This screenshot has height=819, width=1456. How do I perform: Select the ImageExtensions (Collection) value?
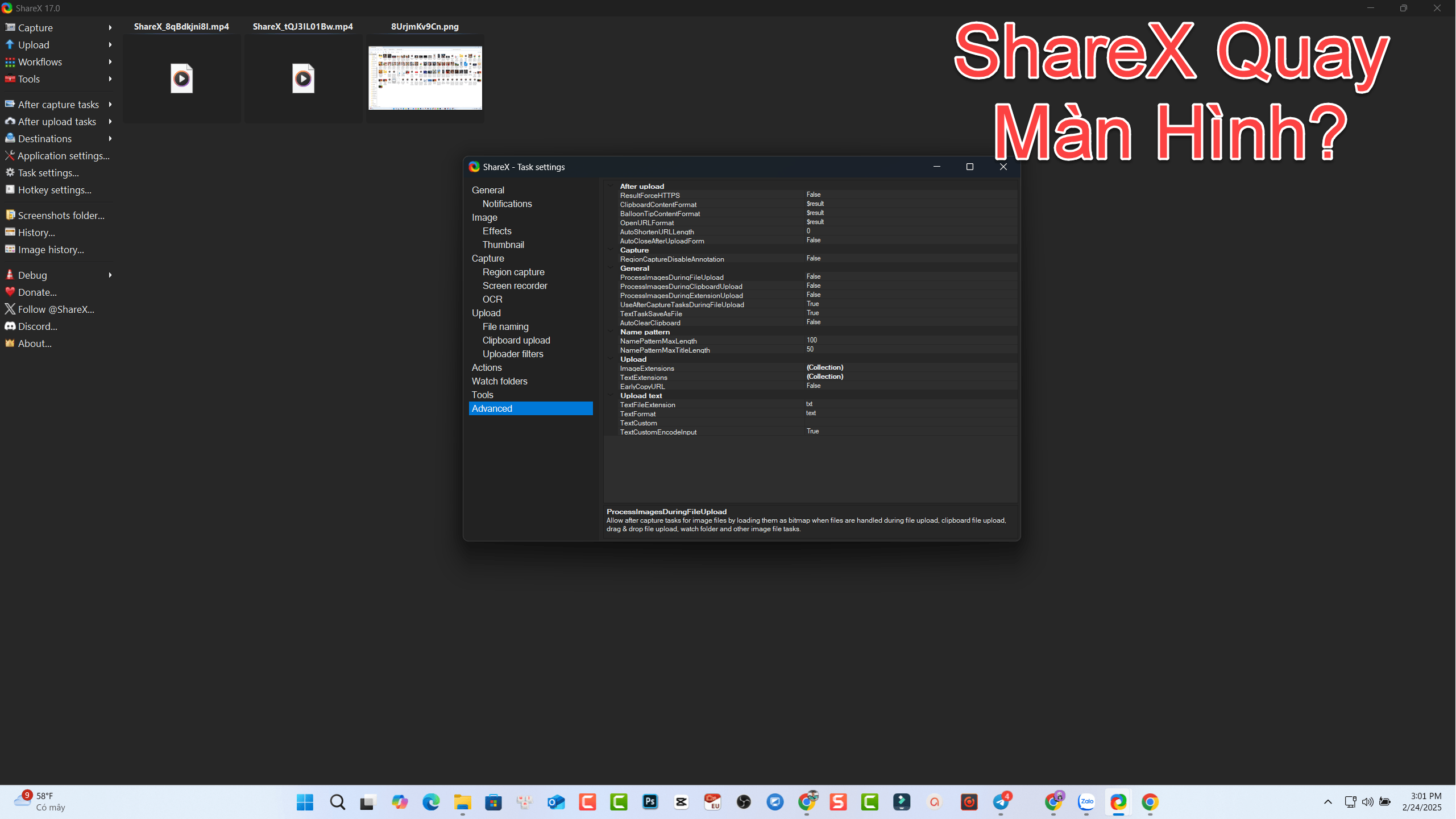coord(825,368)
